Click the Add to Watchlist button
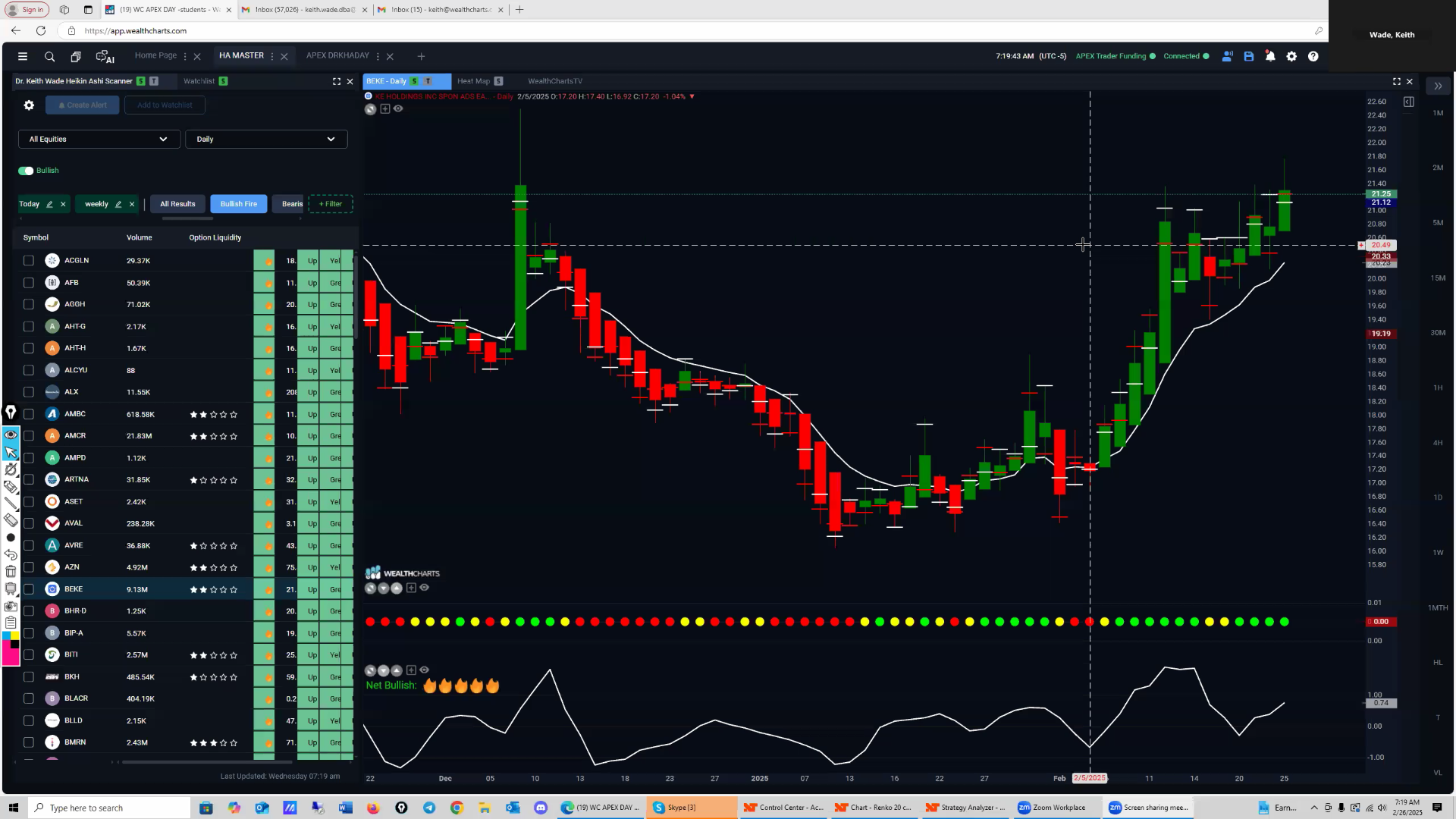The width and height of the screenshot is (1456, 819). tap(165, 105)
